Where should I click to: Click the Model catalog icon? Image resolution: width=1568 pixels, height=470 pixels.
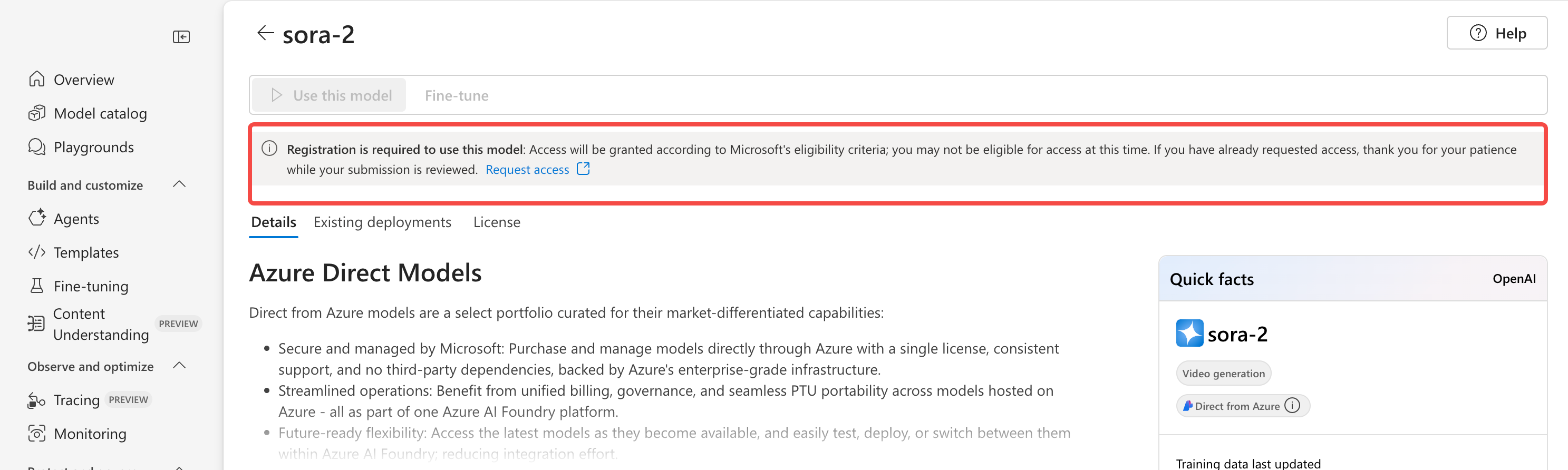(x=37, y=113)
